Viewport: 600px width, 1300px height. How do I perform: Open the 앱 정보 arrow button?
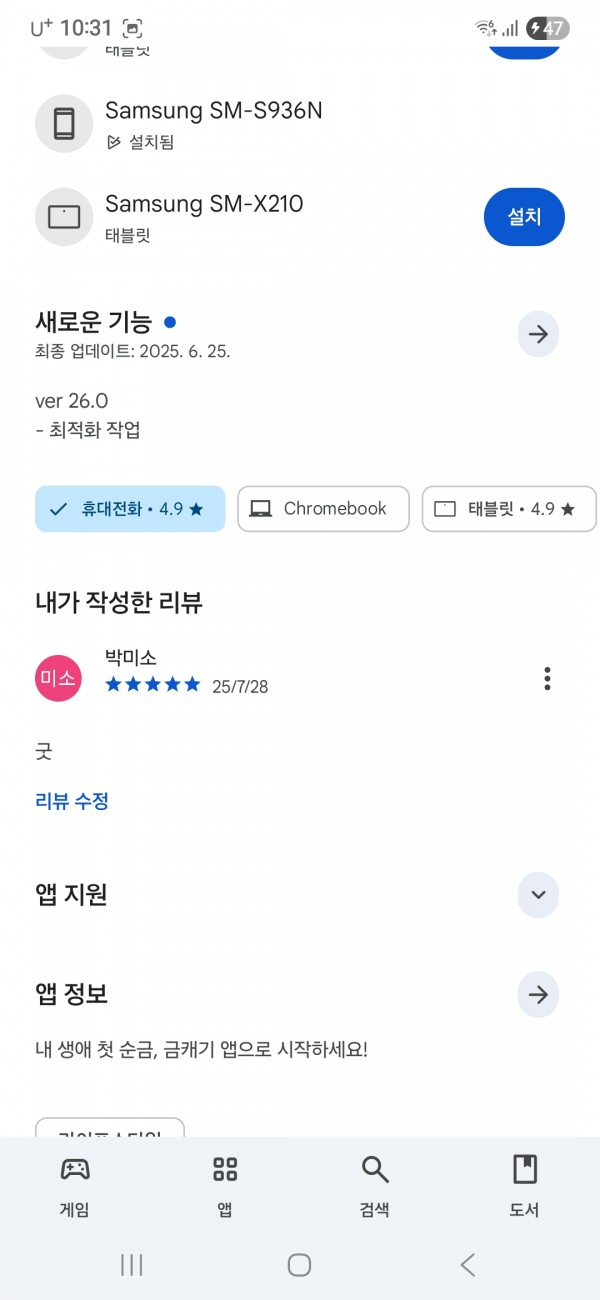pyautogui.click(x=538, y=995)
